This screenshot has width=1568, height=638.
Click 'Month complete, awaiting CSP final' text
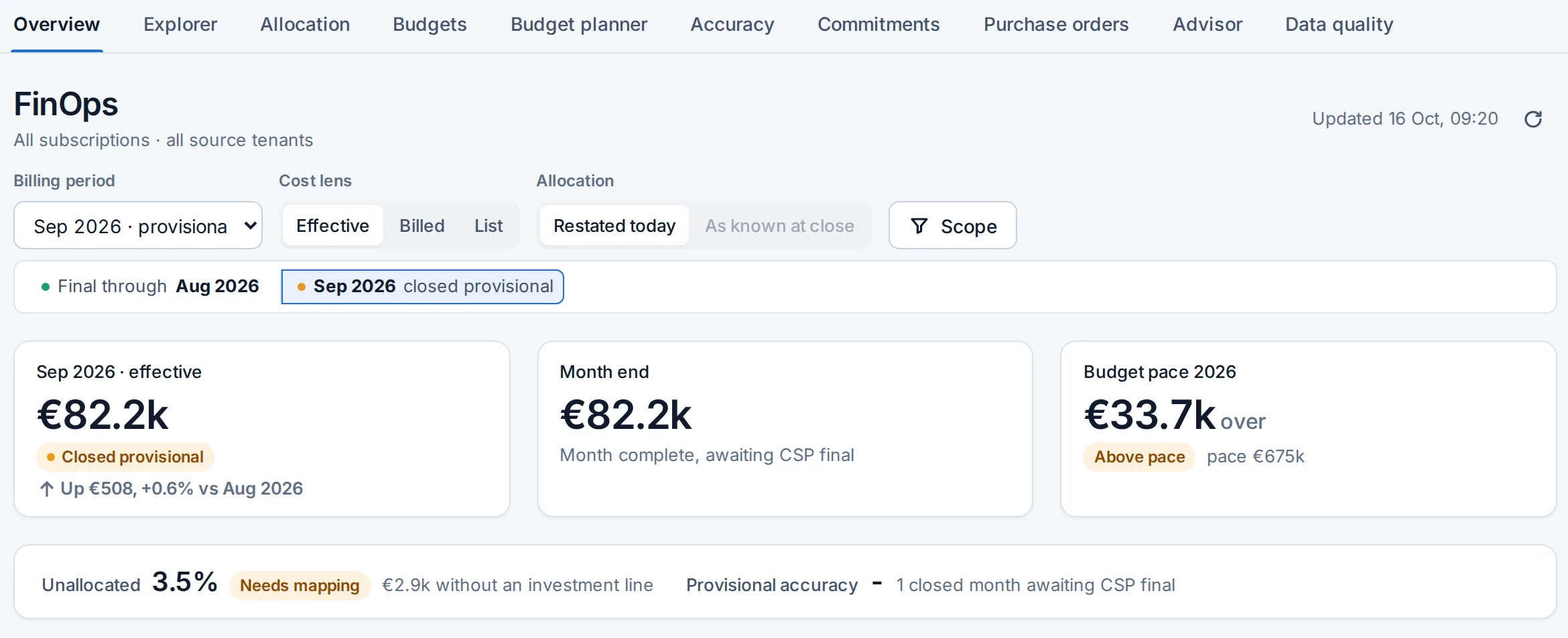(707, 455)
